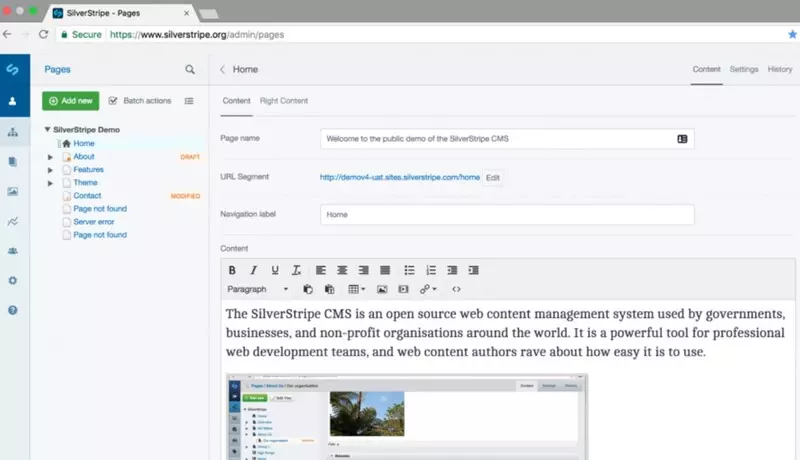Toggle Underline formatting in editor toolbar

tap(275, 270)
